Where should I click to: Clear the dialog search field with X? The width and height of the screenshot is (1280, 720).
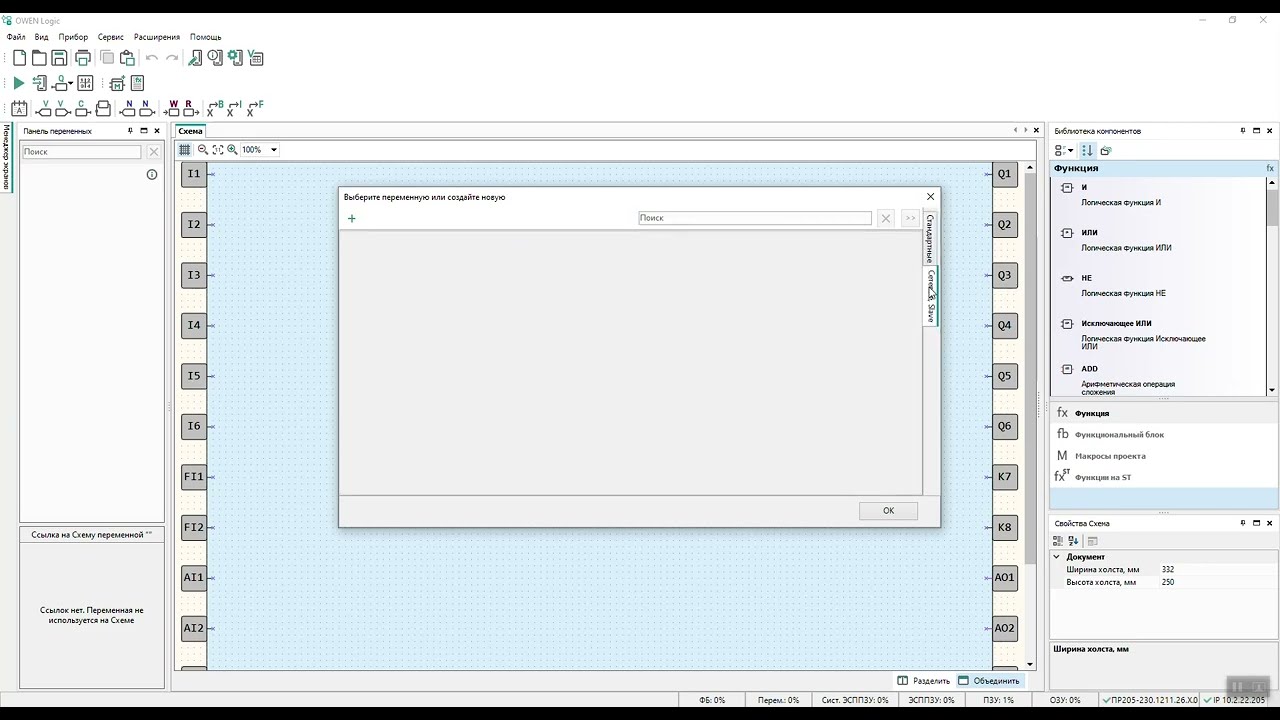click(885, 218)
